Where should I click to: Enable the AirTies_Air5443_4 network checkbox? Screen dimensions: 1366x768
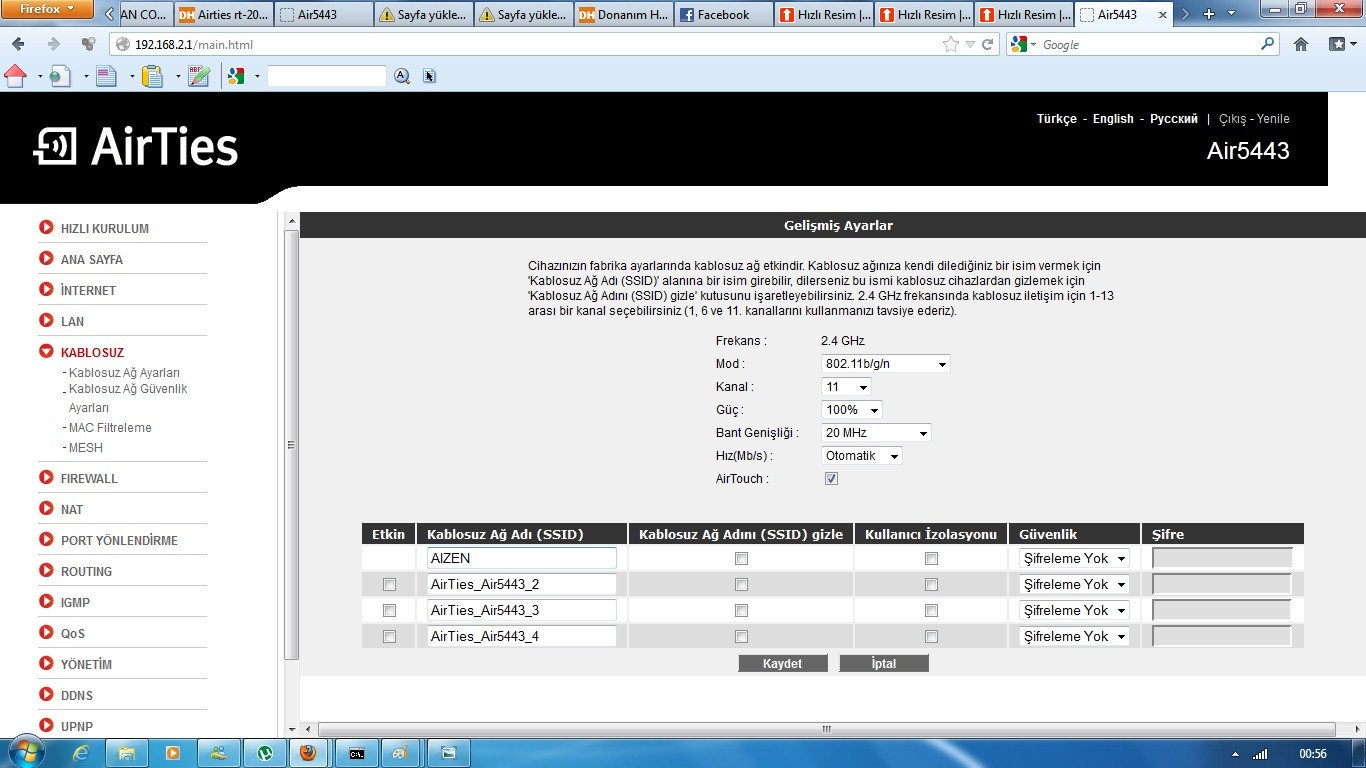pyautogui.click(x=389, y=636)
